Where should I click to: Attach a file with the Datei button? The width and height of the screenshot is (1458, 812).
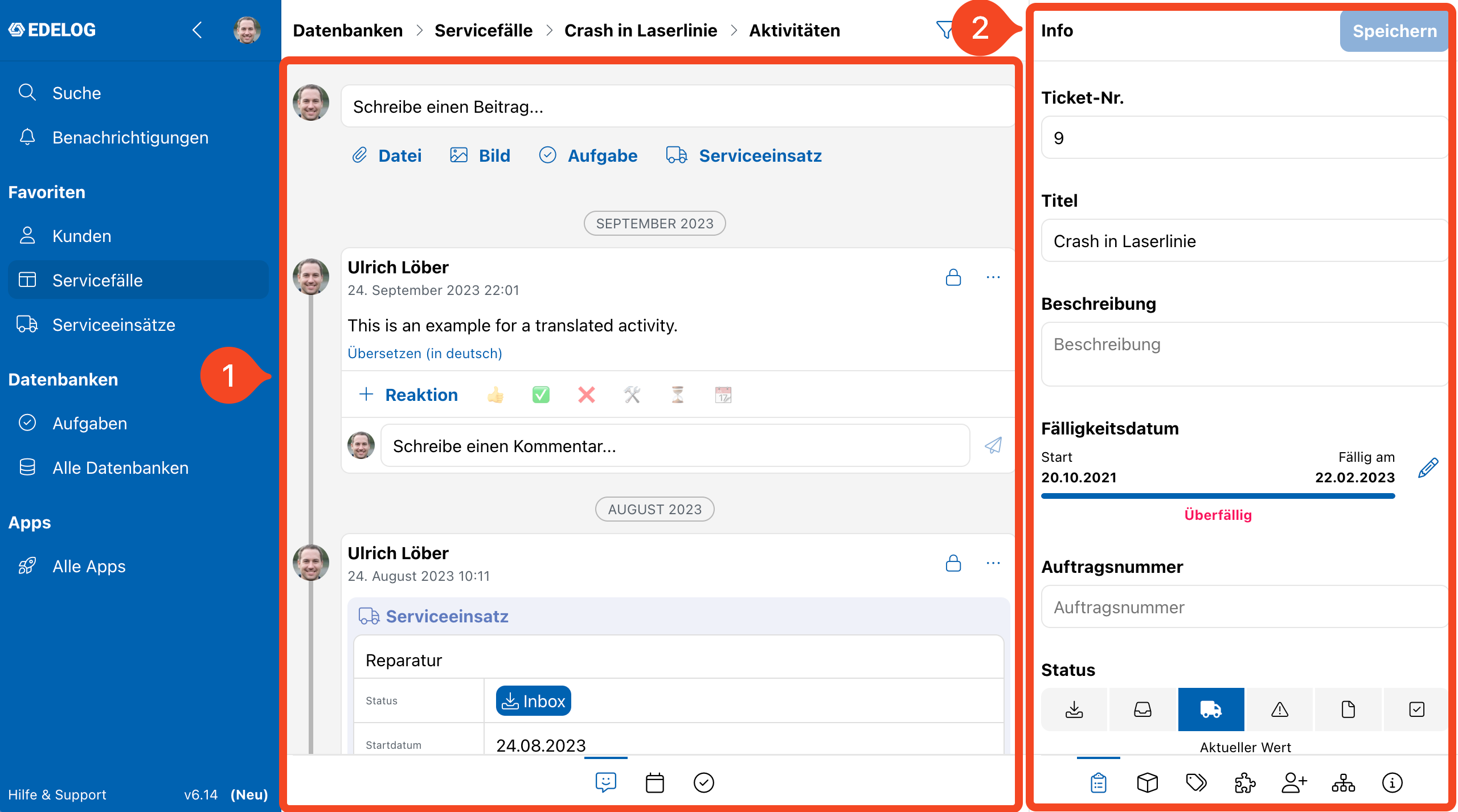click(387, 155)
